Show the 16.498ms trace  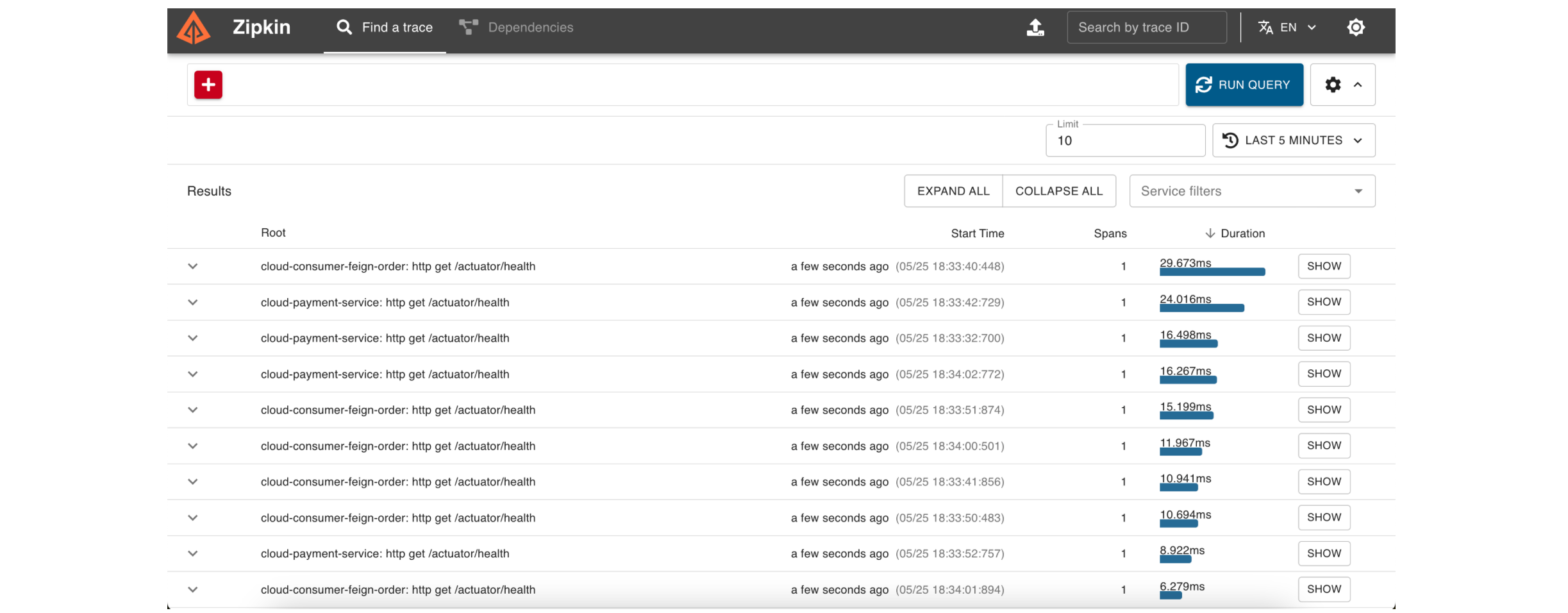click(x=1324, y=338)
